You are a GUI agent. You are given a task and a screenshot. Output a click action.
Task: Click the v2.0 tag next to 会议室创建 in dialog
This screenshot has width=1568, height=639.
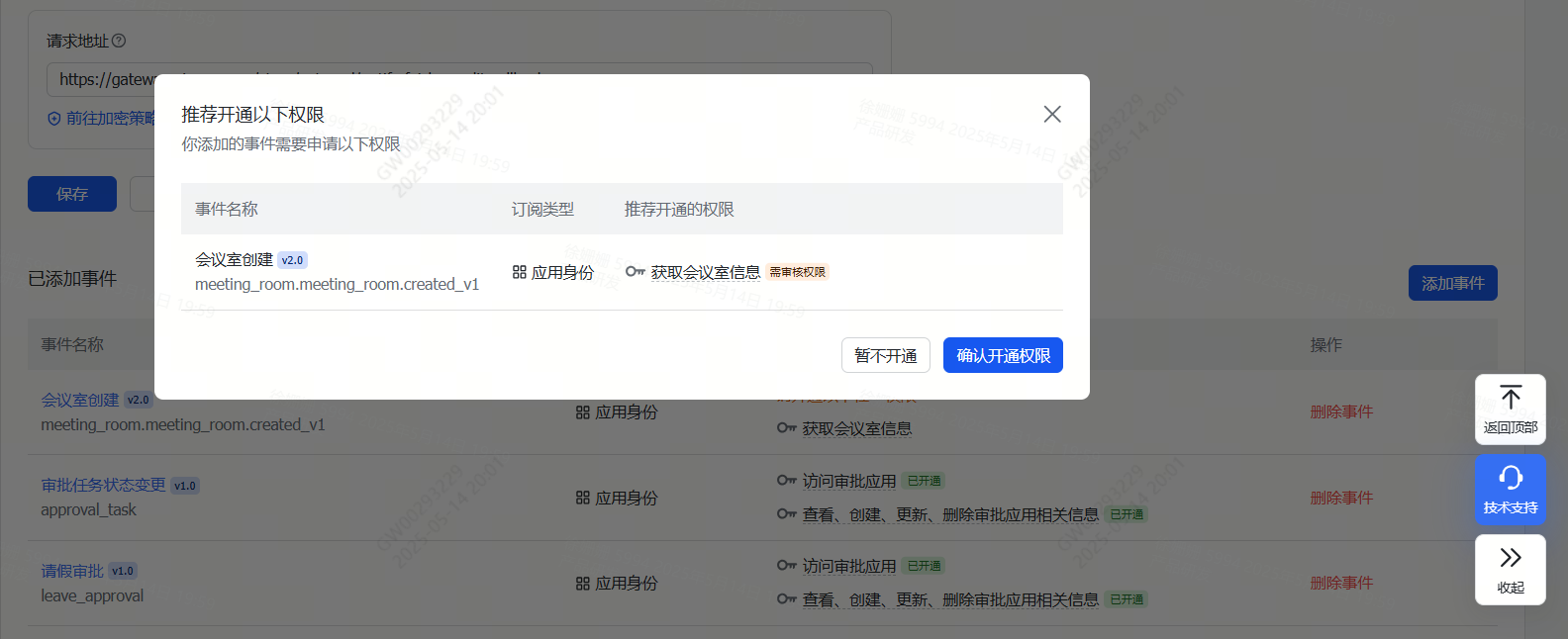(292, 260)
